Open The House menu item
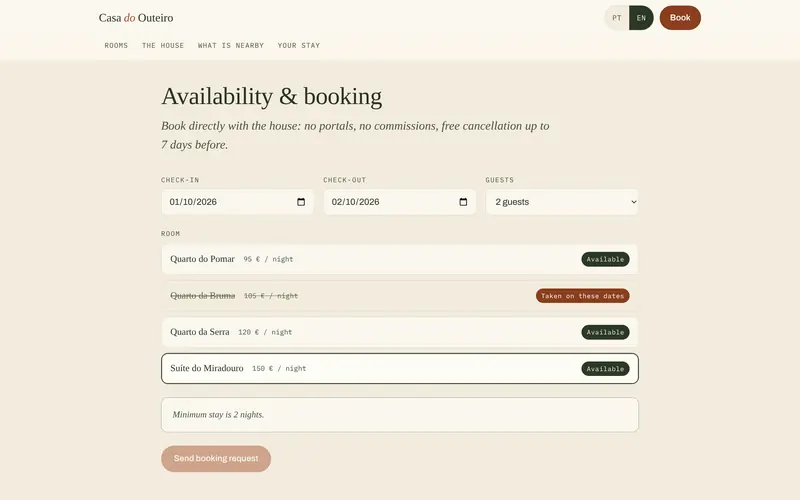Viewport: 800px width, 500px height. tap(163, 45)
